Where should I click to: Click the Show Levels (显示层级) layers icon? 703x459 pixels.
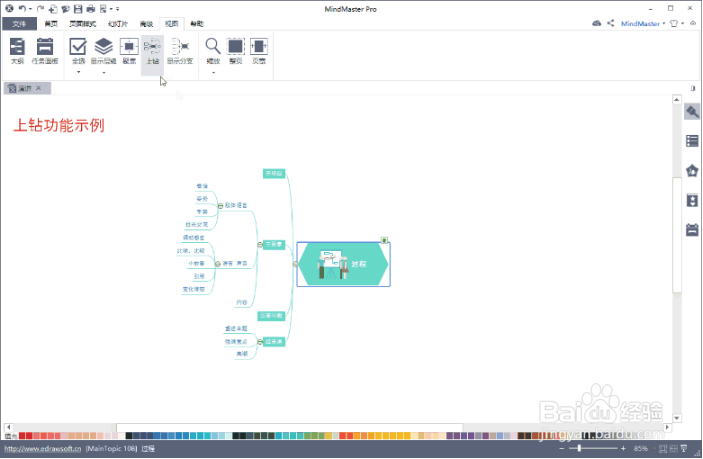pos(104,47)
